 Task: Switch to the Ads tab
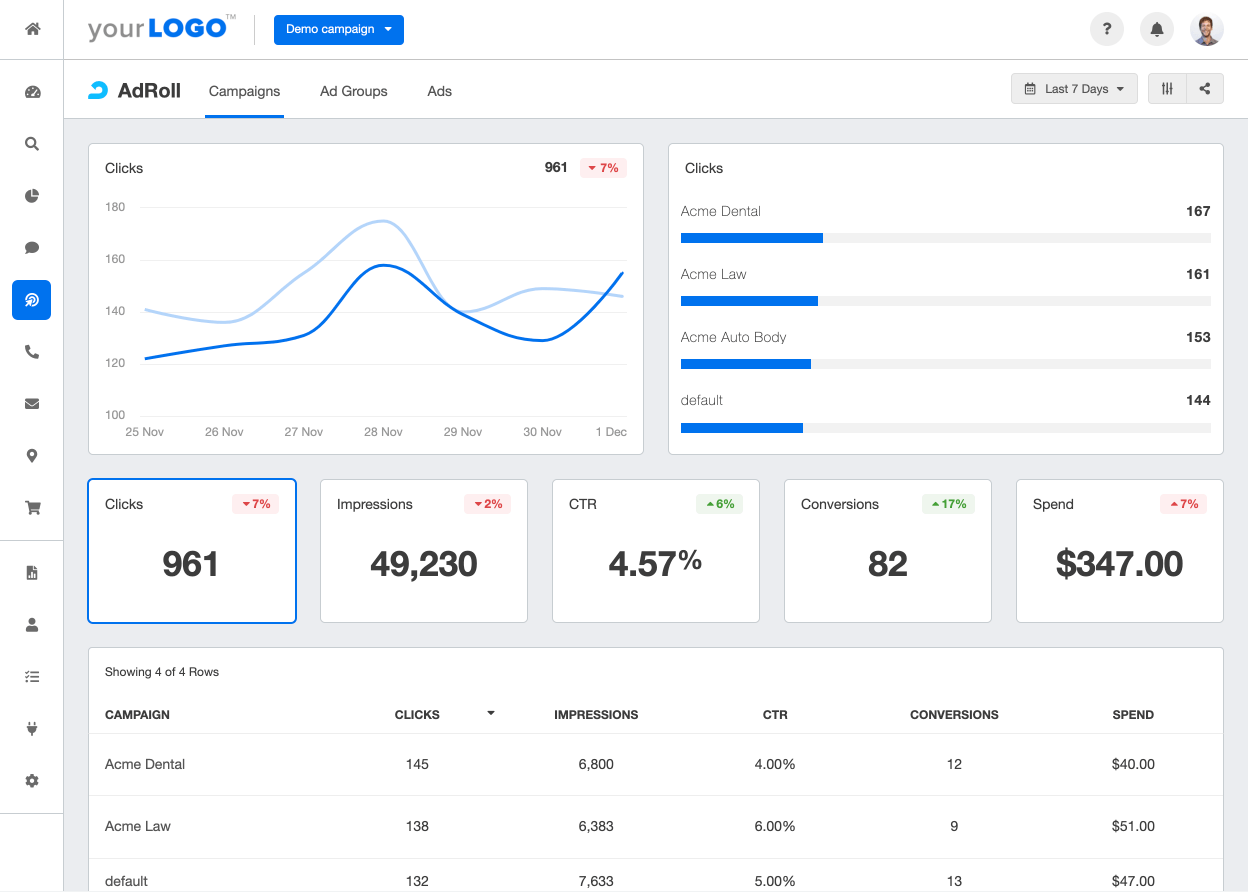(x=439, y=91)
